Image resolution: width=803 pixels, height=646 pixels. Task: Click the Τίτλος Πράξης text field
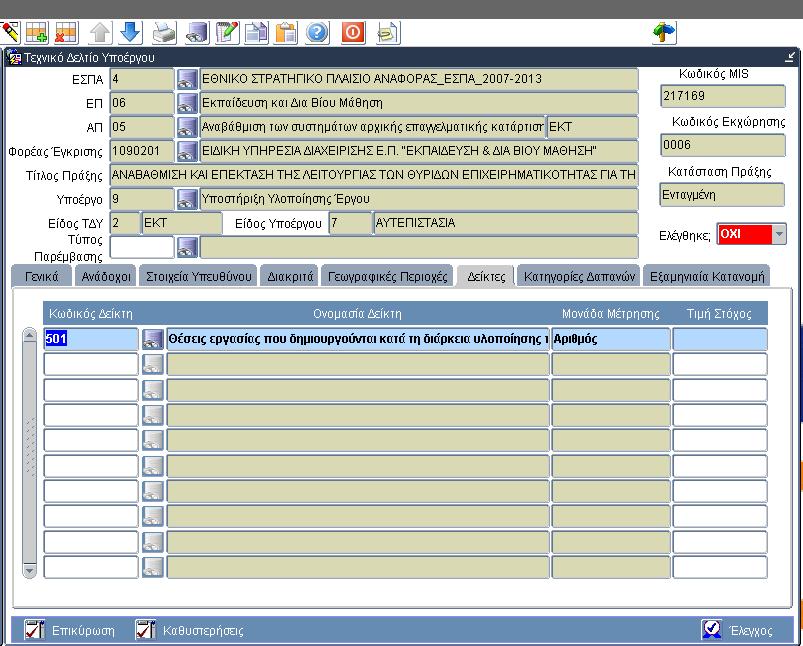[x=374, y=175]
